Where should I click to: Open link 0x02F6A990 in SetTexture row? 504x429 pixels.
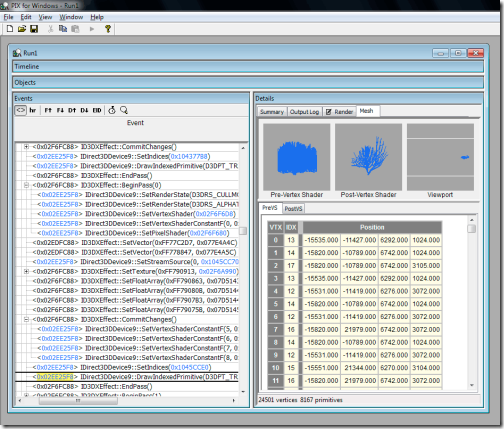[217, 271]
